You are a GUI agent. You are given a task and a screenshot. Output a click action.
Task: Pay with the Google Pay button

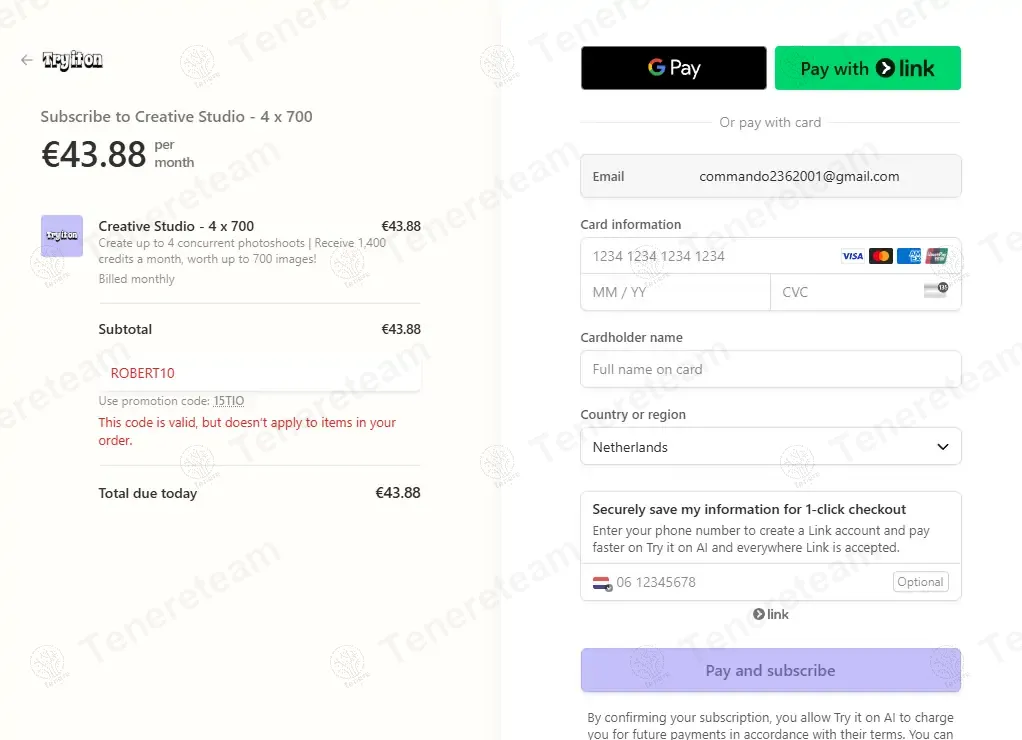pyautogui.click(x=673, y=68)
